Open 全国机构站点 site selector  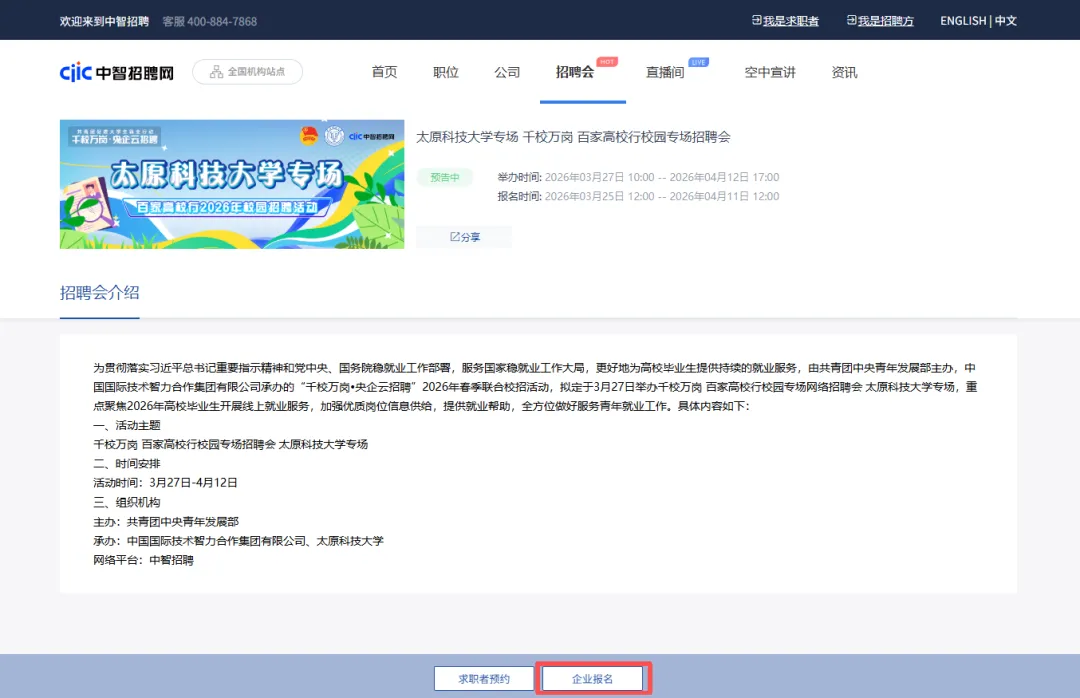point(247,72)
